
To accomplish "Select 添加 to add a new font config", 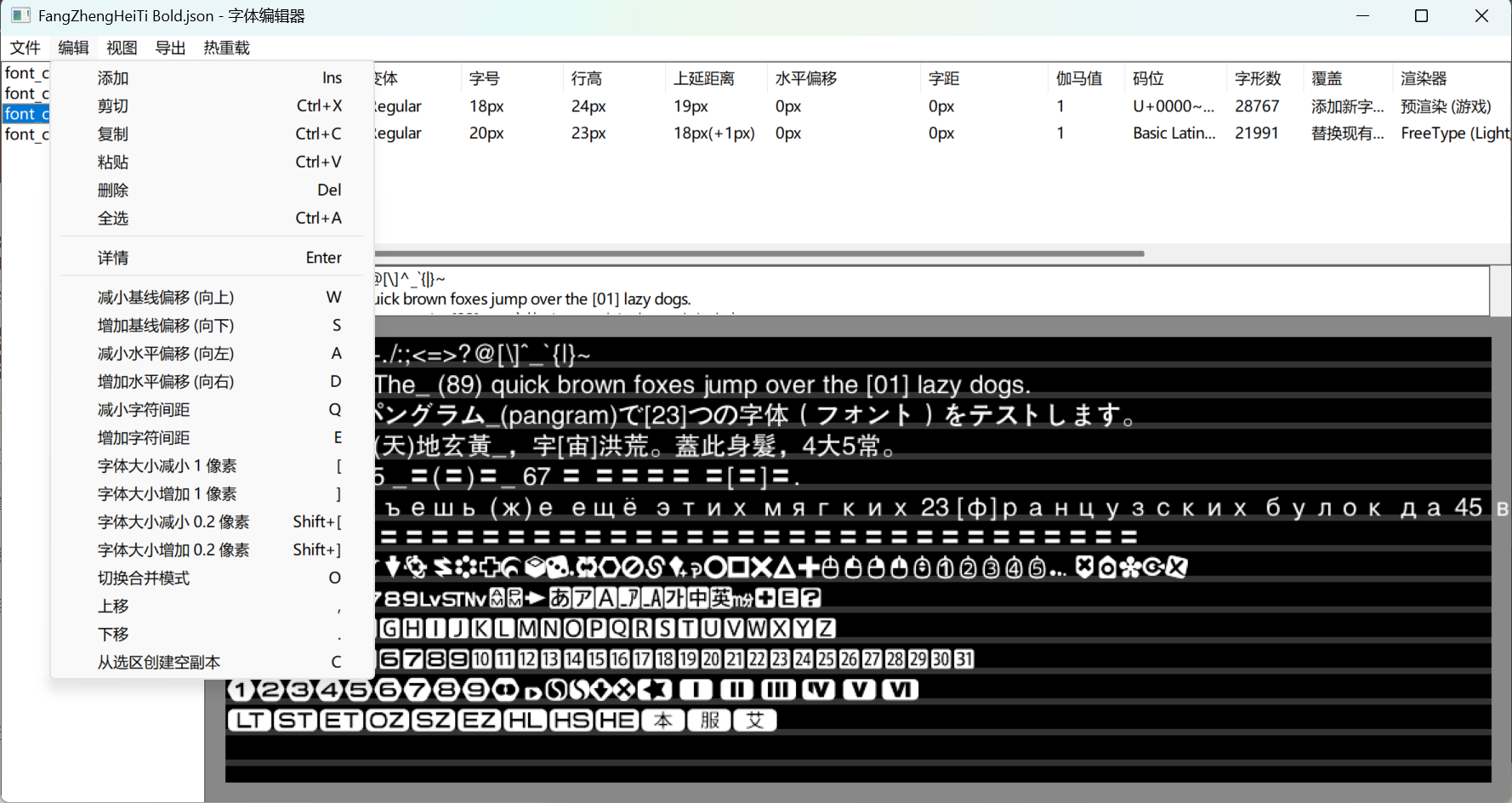I will coord(113,77).
